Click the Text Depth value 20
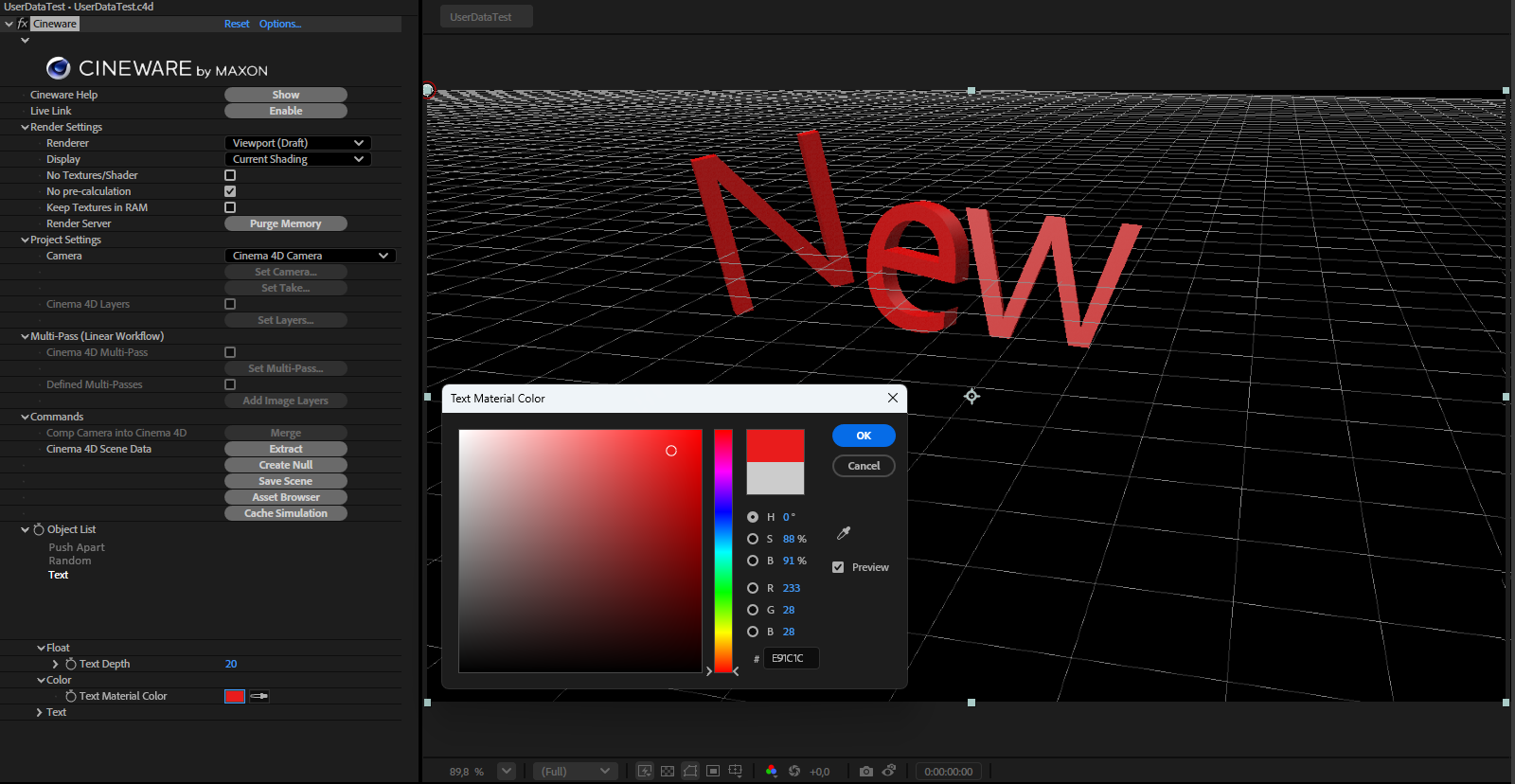Screen dimensions: 1515x784 [x=231, y=664]
